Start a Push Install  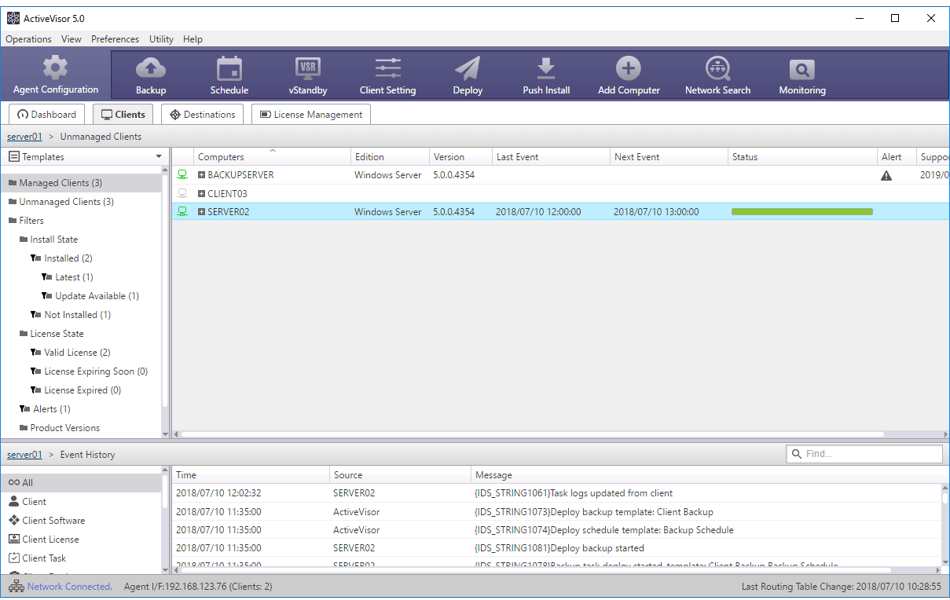[544, 72]
